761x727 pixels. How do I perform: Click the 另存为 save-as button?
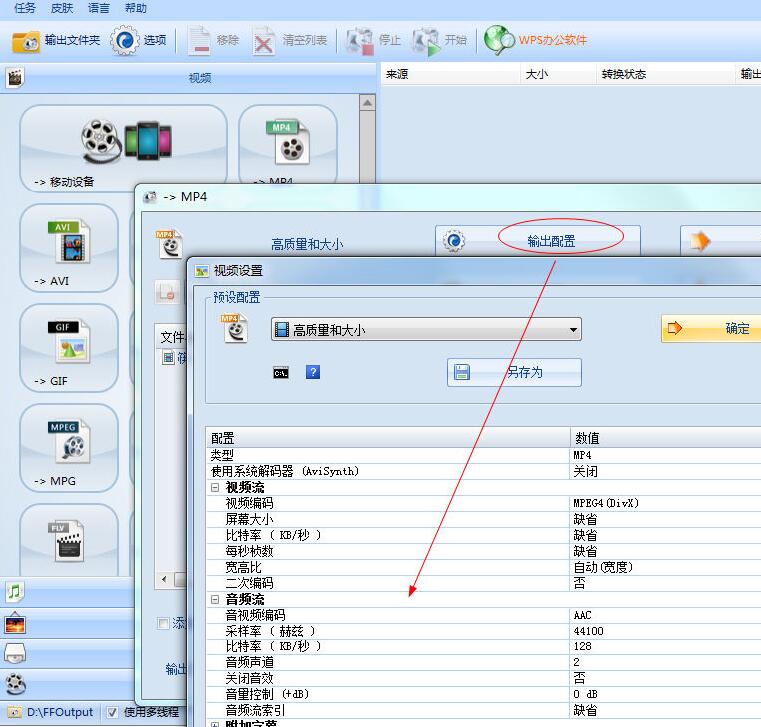pyautogui.click(x=514, y=372)
